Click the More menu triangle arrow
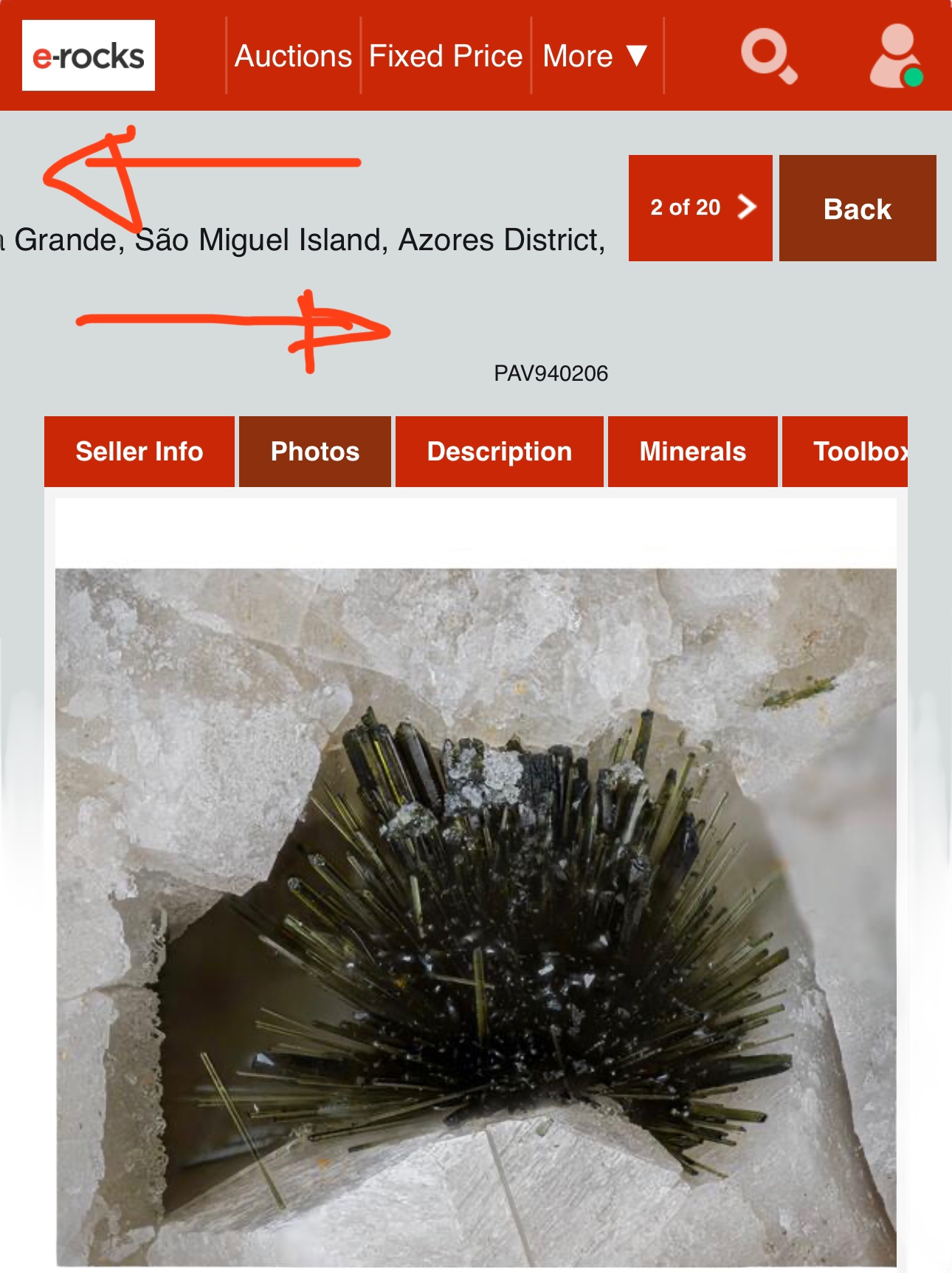The width and height of the screenshot is (952, 1273). coord(636,56)
